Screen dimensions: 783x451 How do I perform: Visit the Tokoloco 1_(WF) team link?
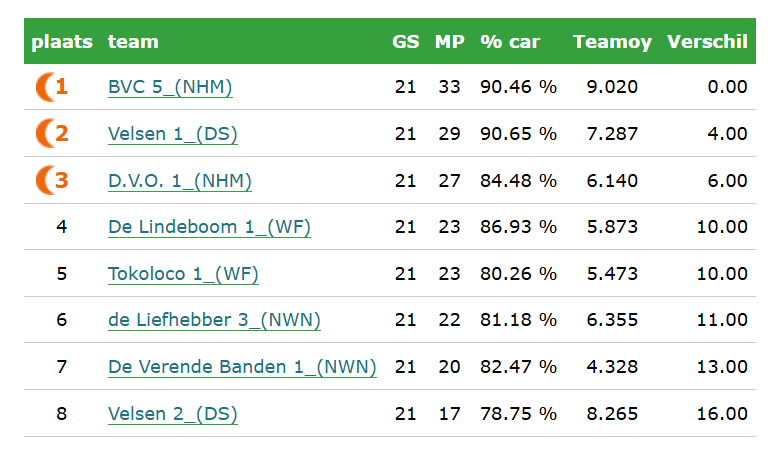[x=183, y=274]
